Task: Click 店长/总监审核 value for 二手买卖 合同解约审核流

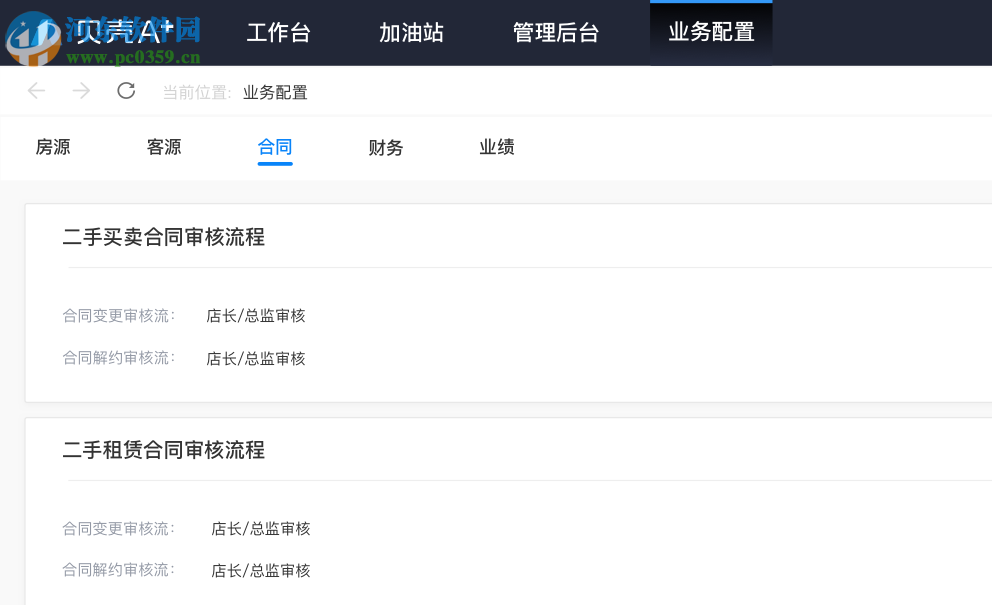Action: click(256, 358)
